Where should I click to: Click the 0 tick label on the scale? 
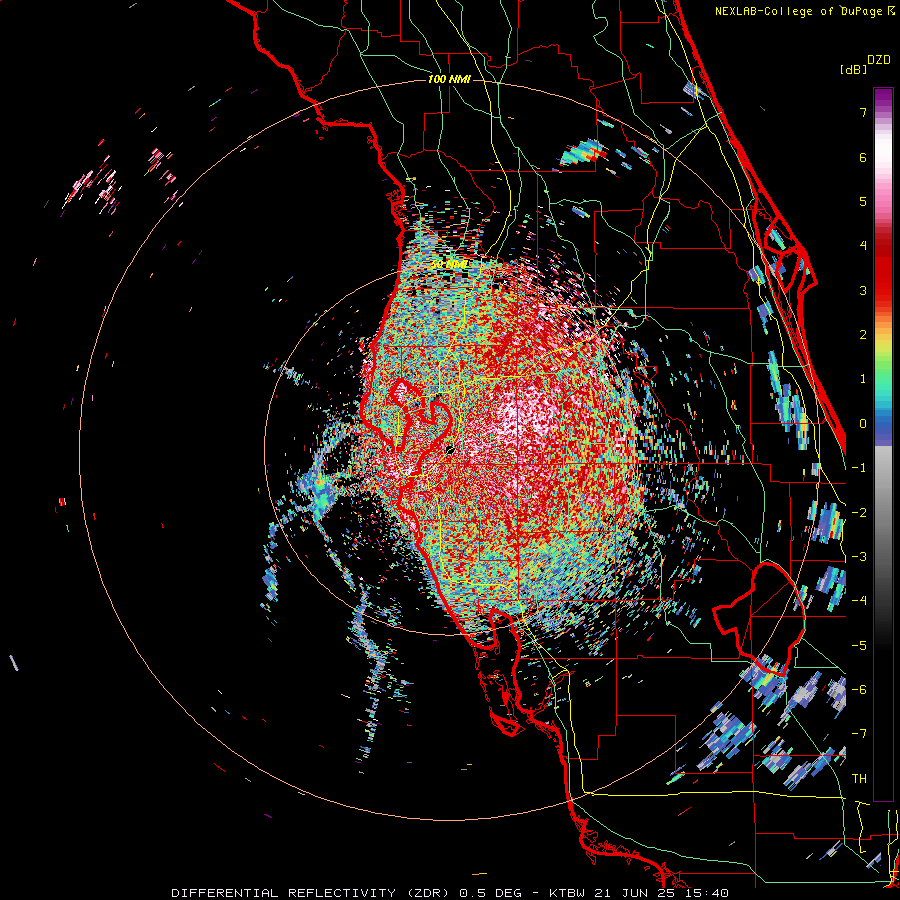[x=863, y=424]
